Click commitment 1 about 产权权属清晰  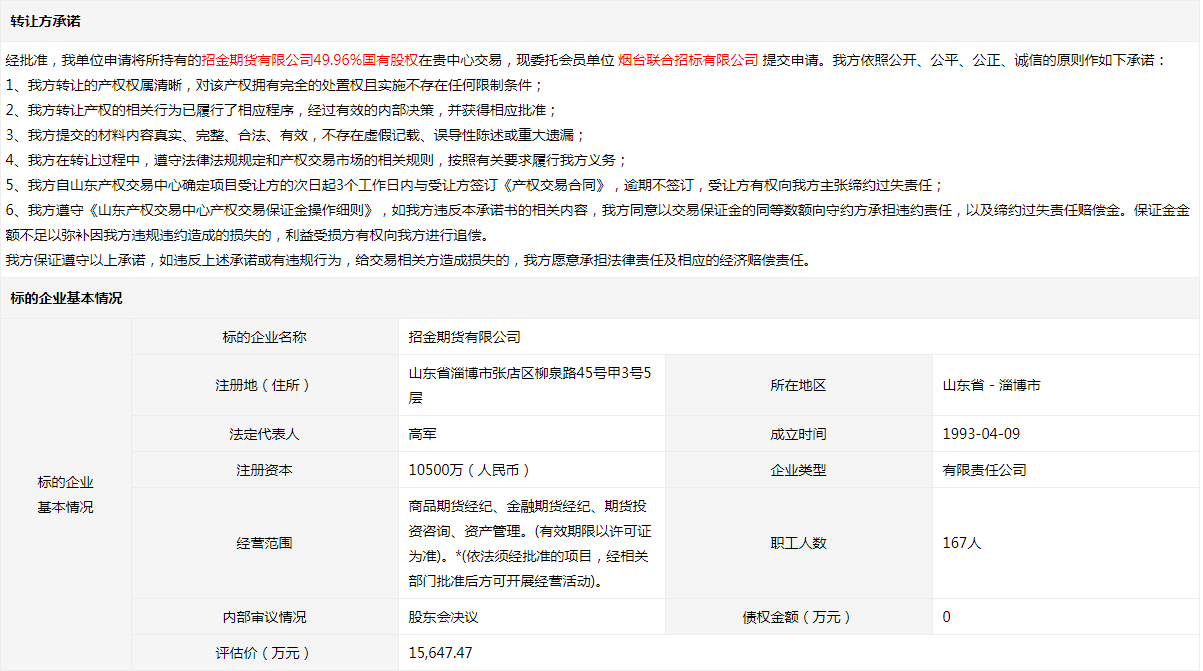click(x=275, y=85)
